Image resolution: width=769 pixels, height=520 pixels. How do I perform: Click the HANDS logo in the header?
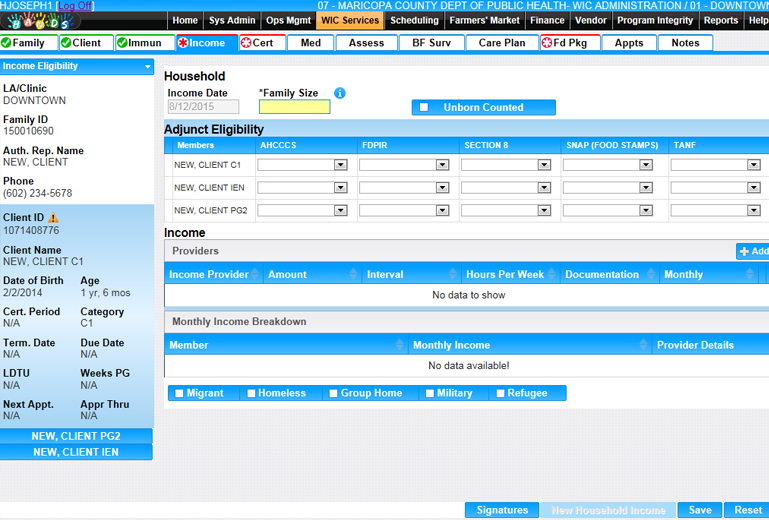[38, 21]
